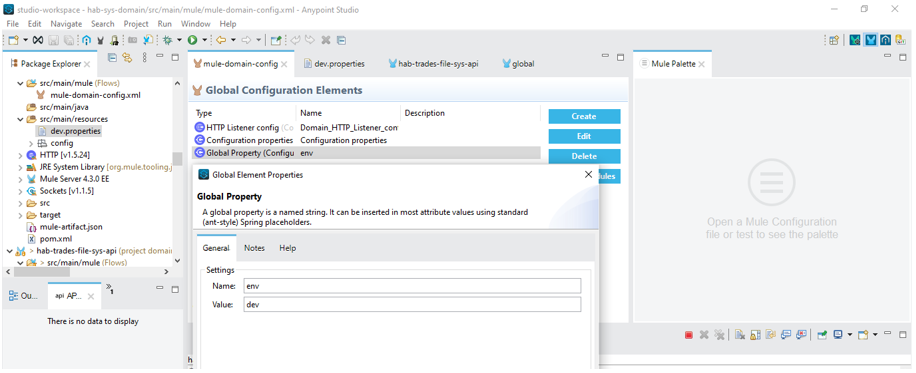Viewport: 916px width, 373px height.
Task: Select the HTTP Listener config row
Action: (366, 127)
